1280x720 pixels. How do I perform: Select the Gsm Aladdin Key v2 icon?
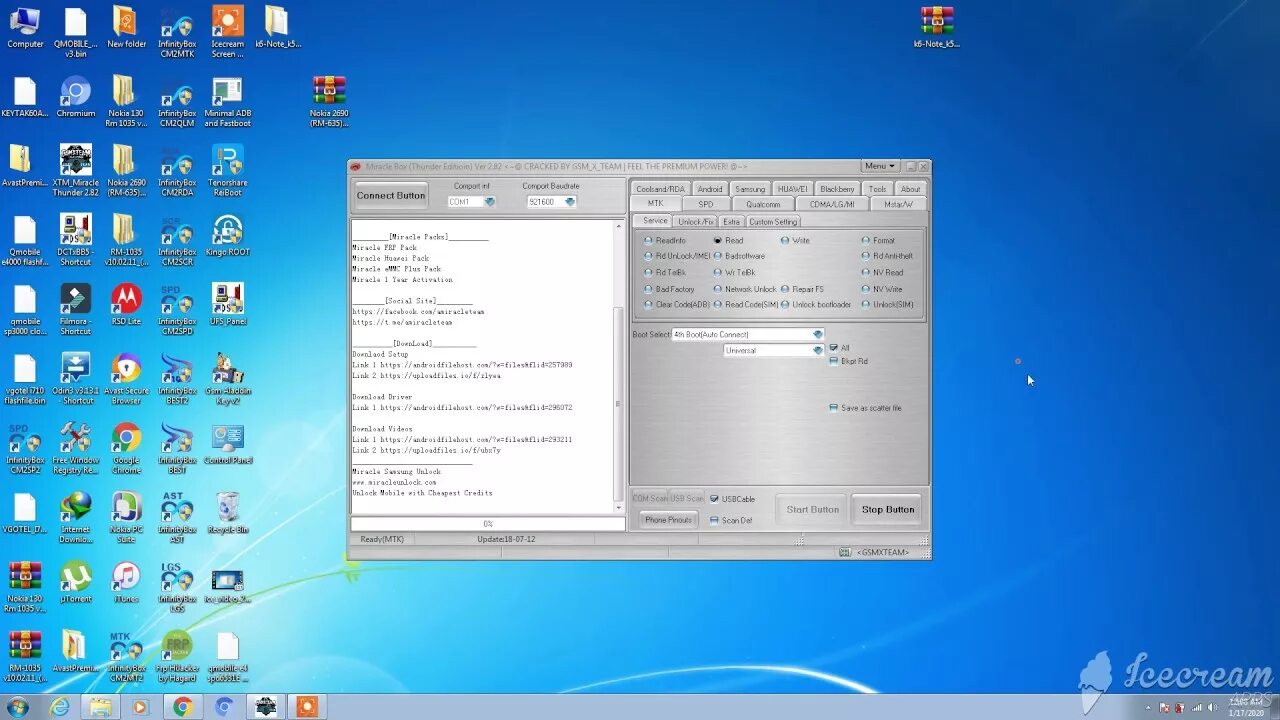pos(228,378)
